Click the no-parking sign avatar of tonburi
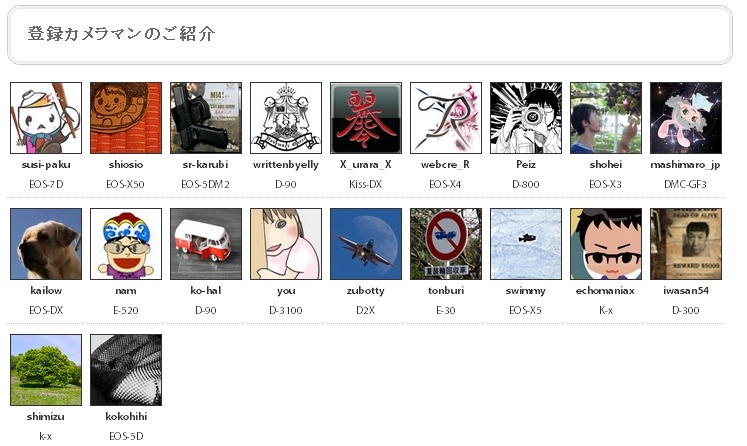This screenshot has width=747, height=446. point(446,243)
